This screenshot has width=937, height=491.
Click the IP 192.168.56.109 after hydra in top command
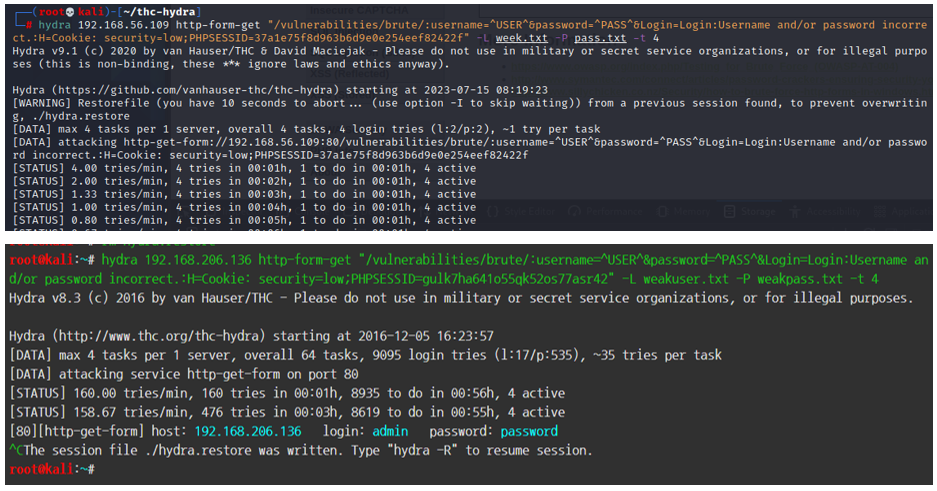click(124, 25)
